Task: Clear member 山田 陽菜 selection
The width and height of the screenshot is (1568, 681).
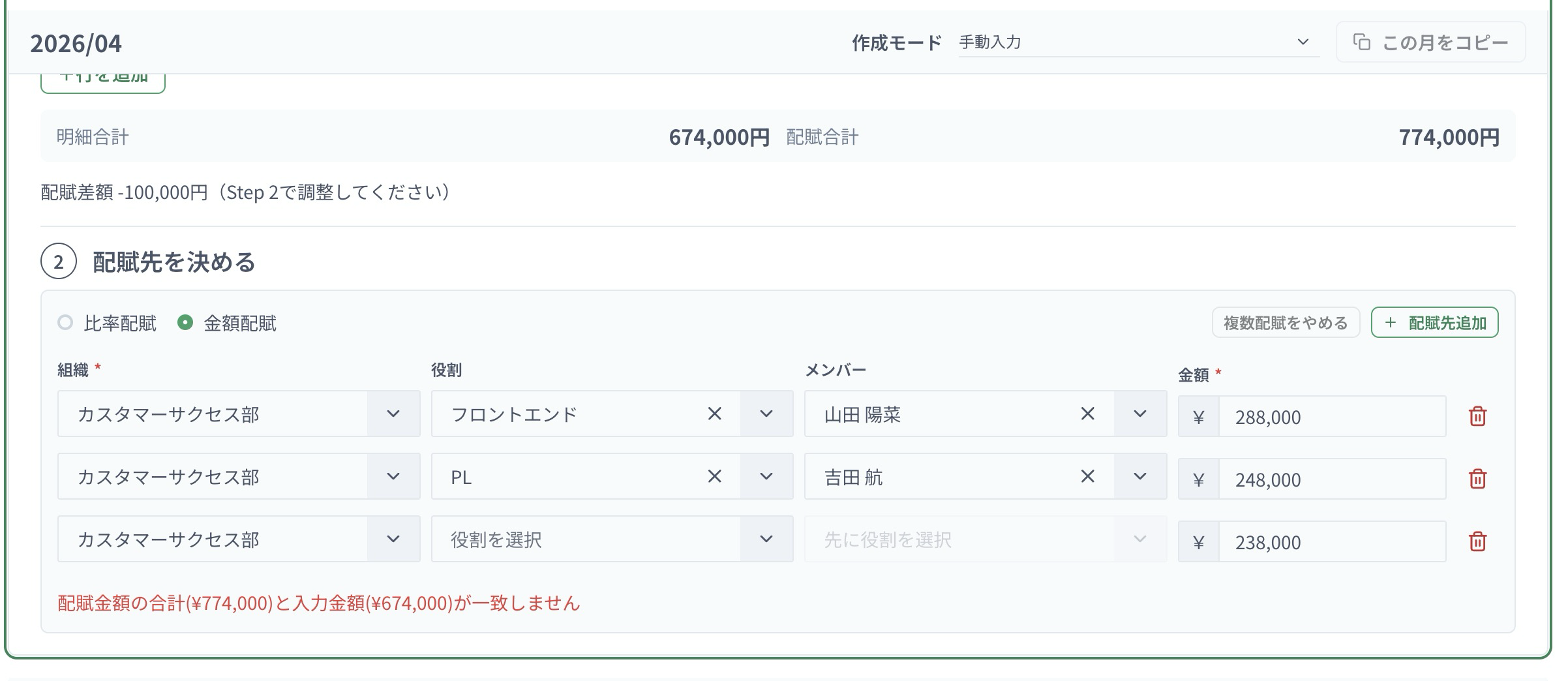Action: point(1087,414)
